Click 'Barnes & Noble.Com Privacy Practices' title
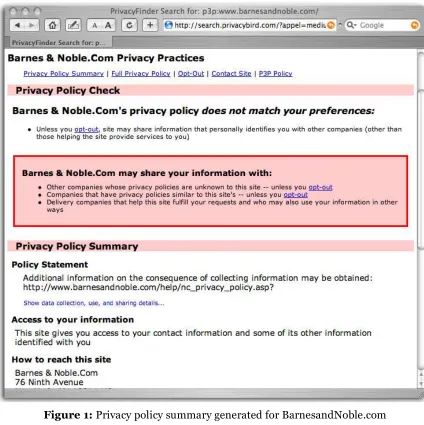 pos(106,58)
